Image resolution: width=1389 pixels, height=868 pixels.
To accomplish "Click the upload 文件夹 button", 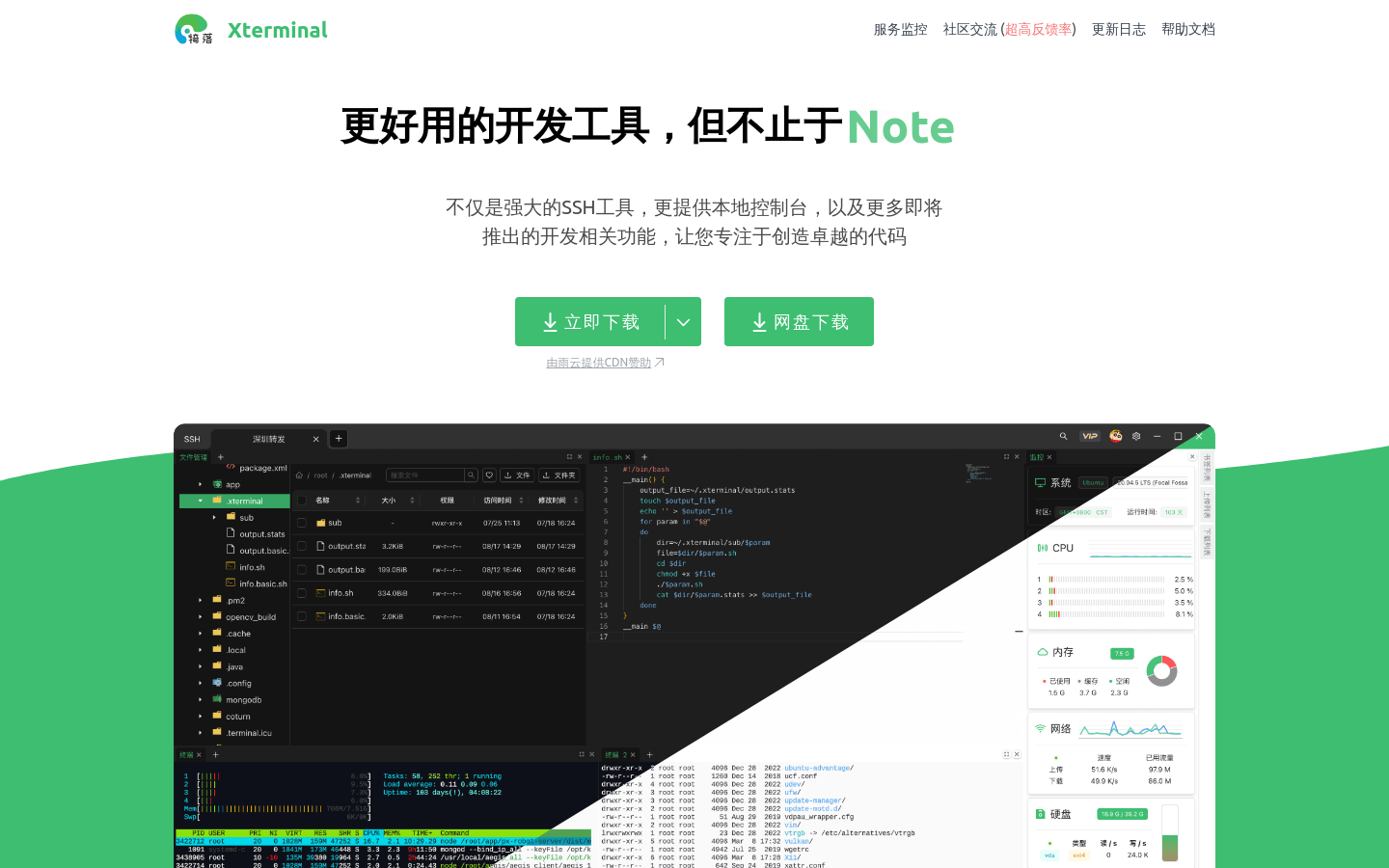I will (x=559, y=475).
